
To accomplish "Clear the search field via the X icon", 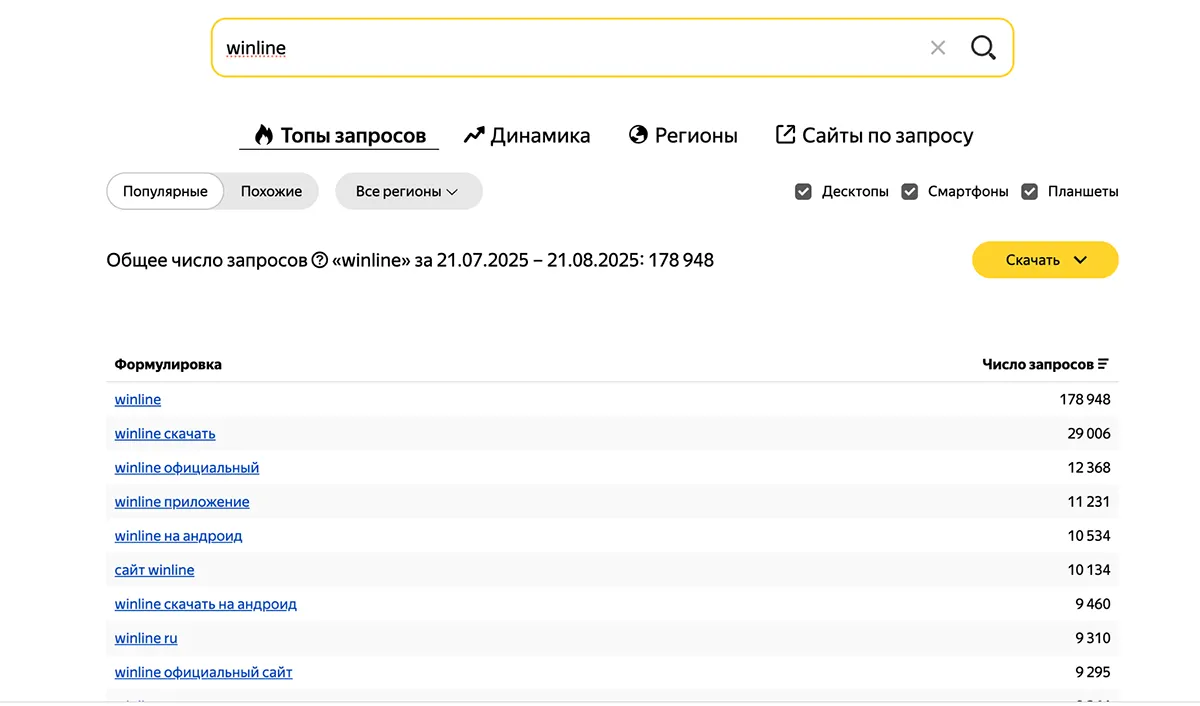I will coord(938,47).
